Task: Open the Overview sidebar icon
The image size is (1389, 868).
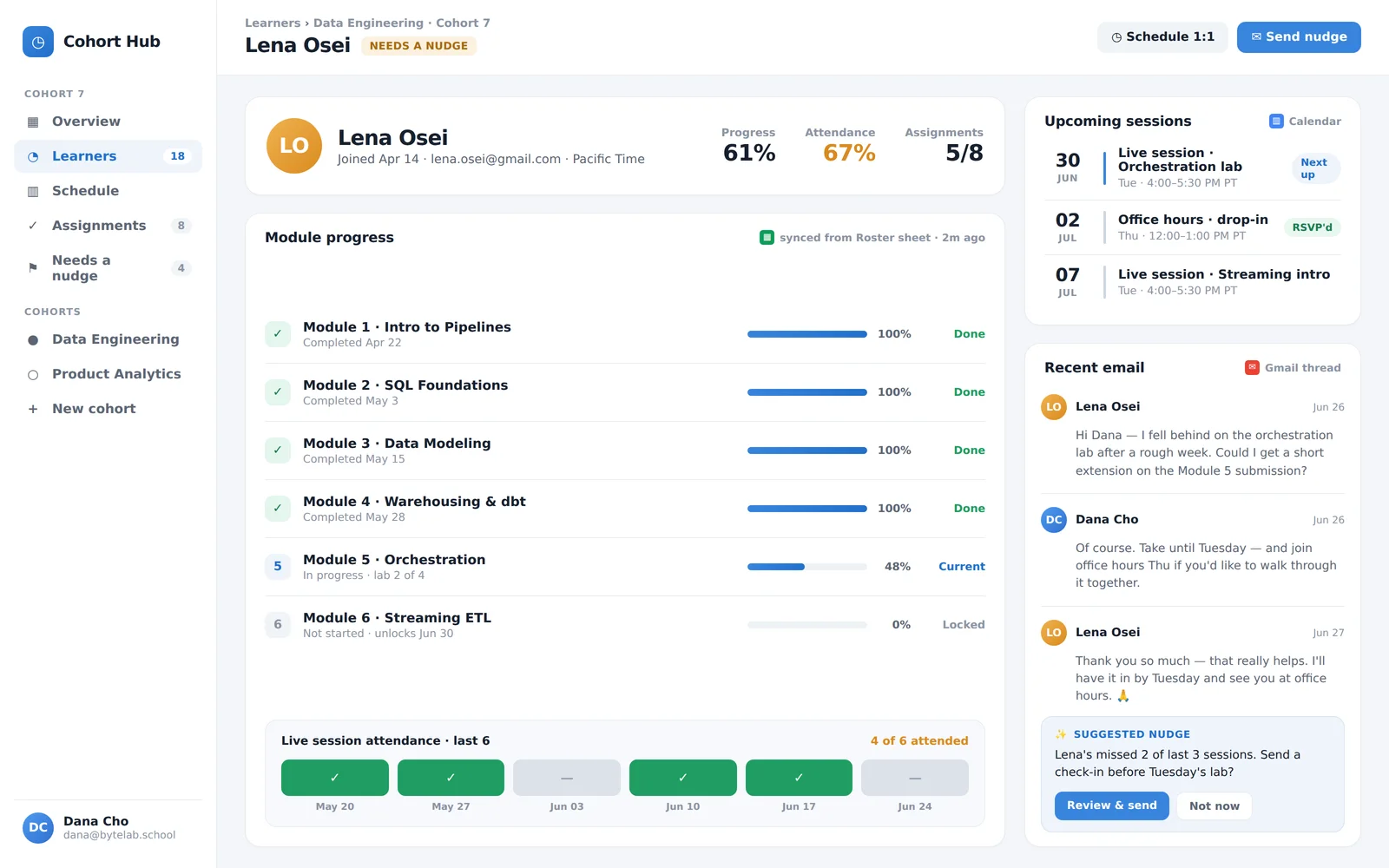Action: [x=33, y=122]
